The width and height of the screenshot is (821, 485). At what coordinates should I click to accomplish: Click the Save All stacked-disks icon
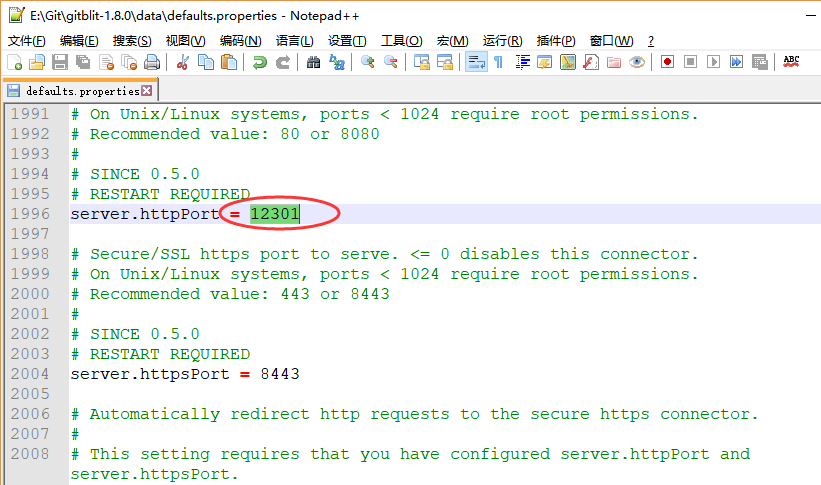[83, 62]
